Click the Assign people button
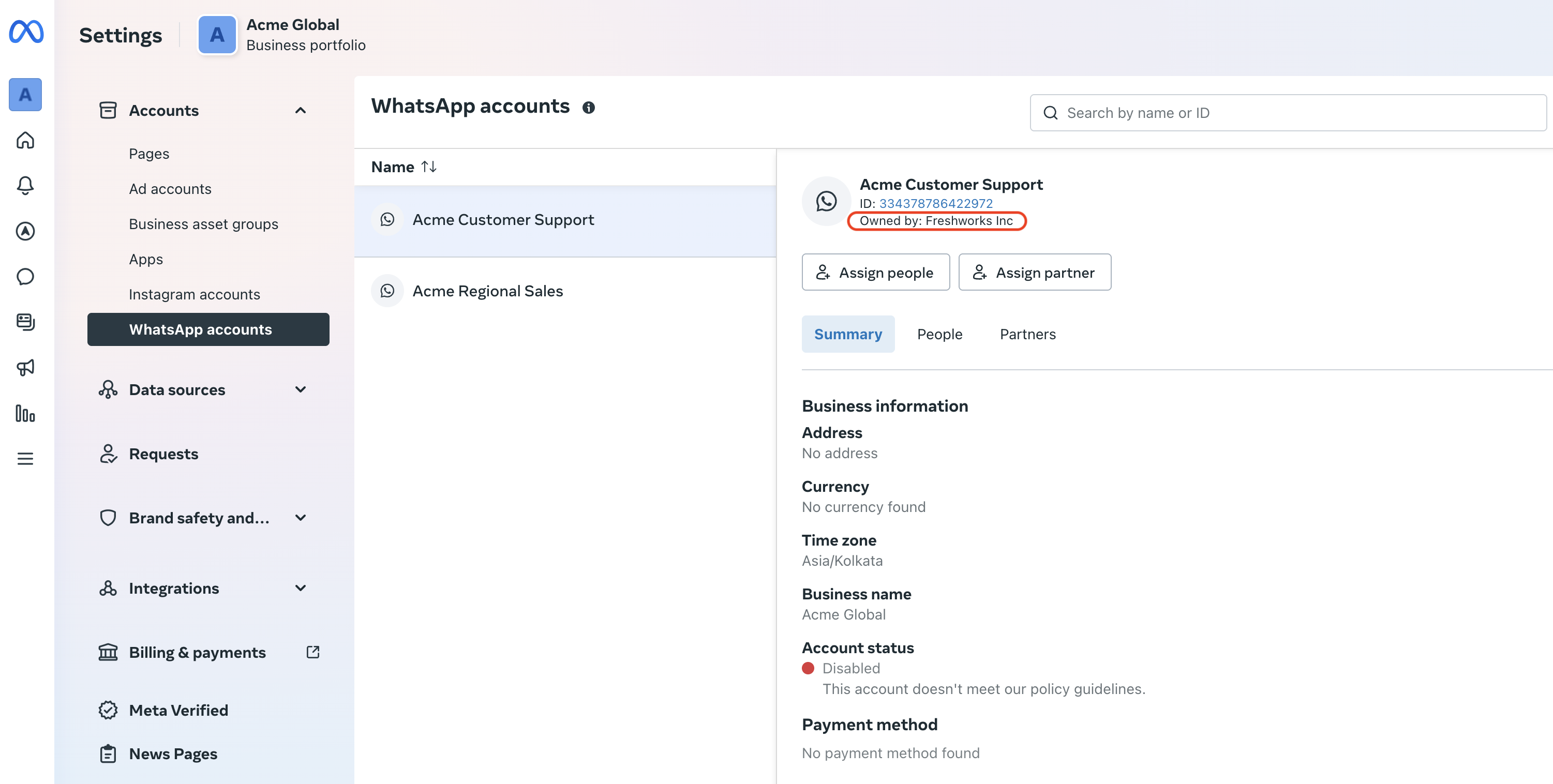This screenshot has width=1553, height=784. [x=875, y=273]
